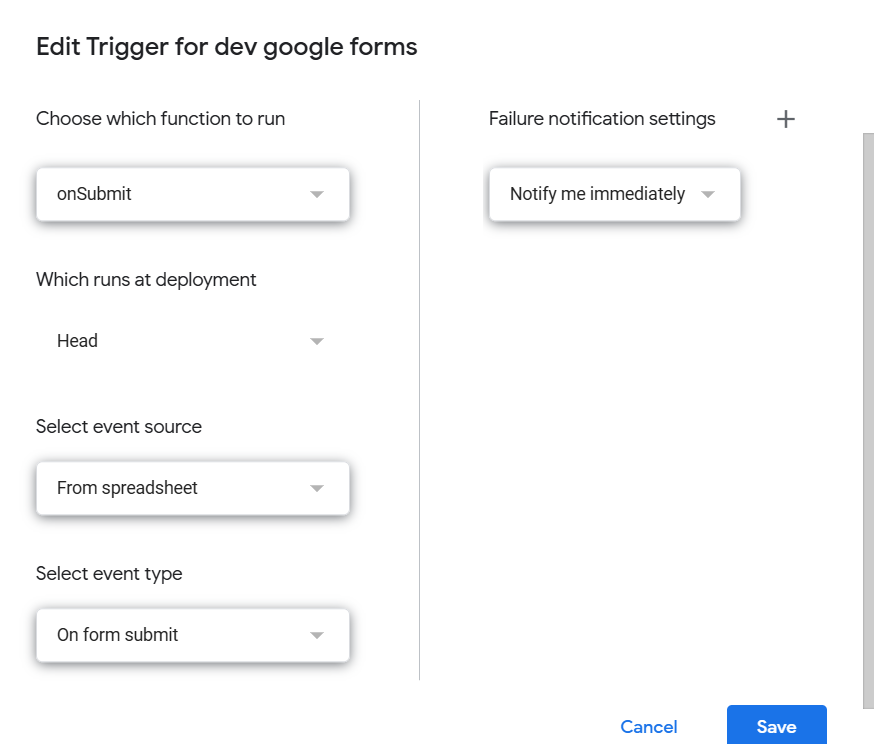
Task: Click the Which runs at deployment label
Action: coord(146,280)
